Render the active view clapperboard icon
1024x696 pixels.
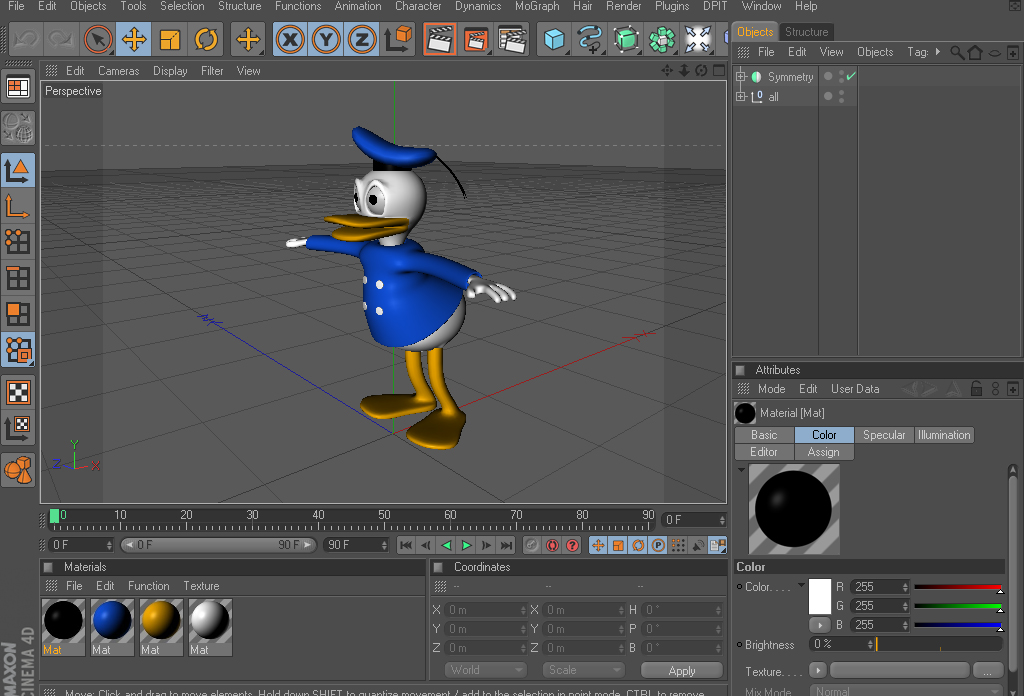[x=440, y=39]
